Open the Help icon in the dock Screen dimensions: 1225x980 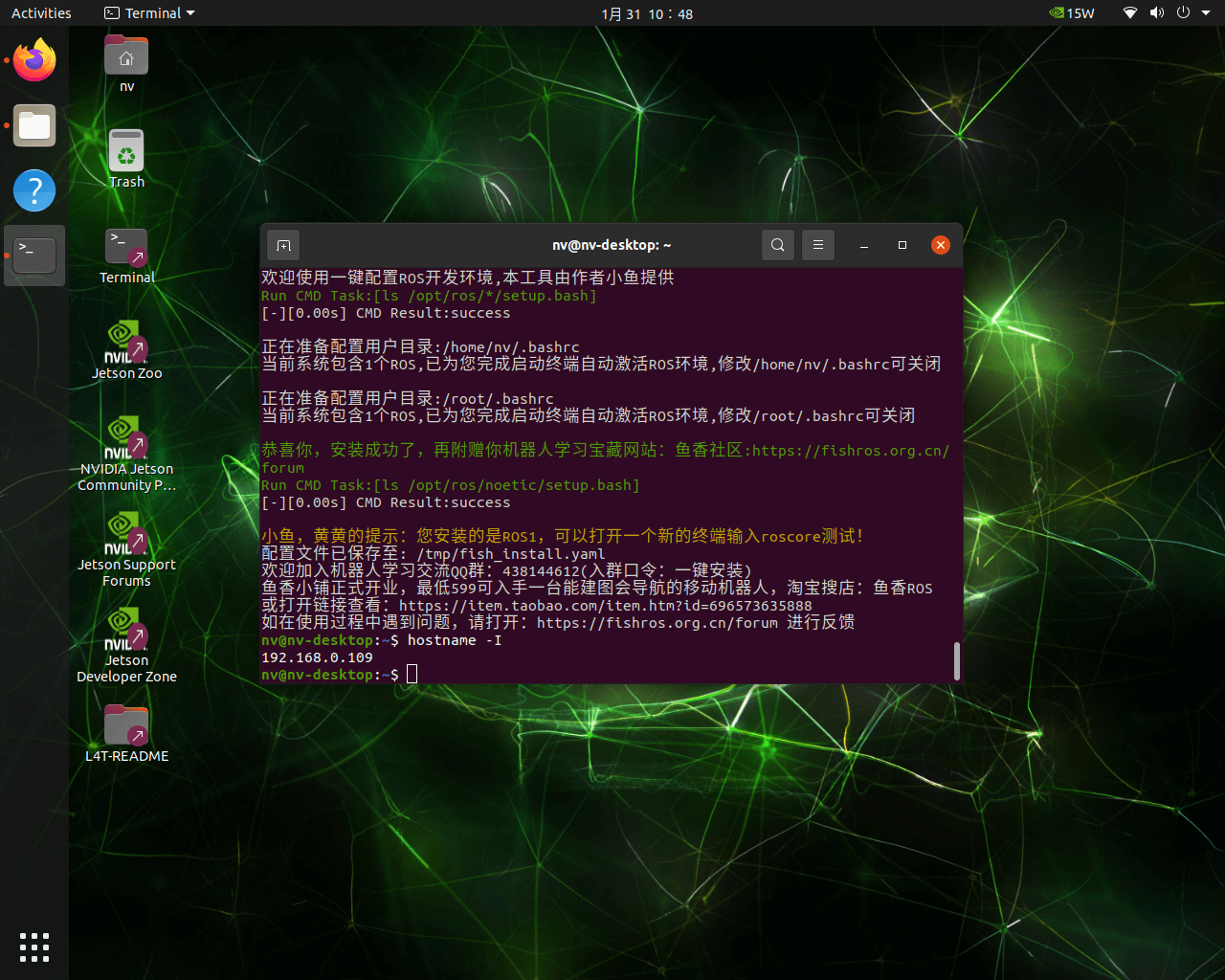pos(34,190)
